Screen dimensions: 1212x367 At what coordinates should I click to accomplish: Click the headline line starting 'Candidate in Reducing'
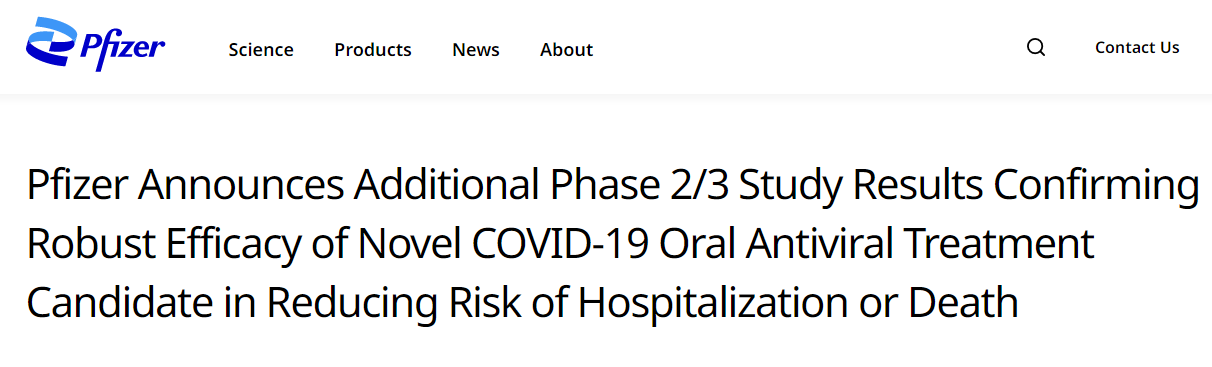(x=522, y=302)
